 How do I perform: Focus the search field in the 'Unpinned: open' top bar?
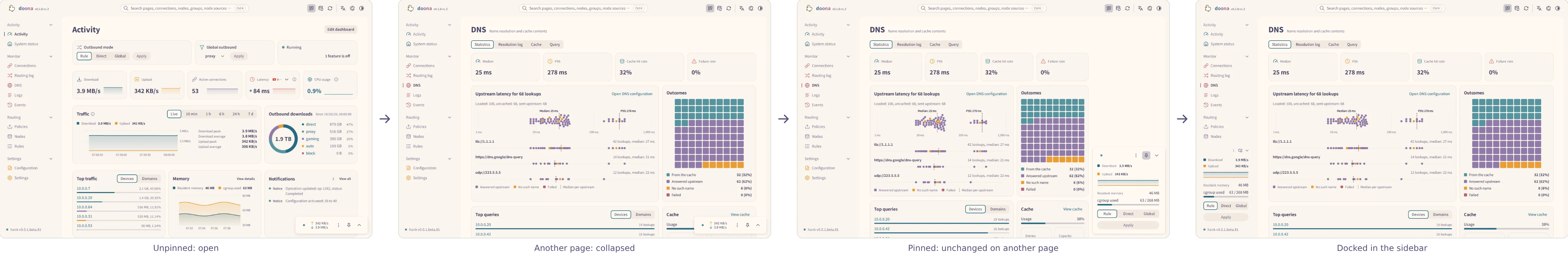[185, 9]
